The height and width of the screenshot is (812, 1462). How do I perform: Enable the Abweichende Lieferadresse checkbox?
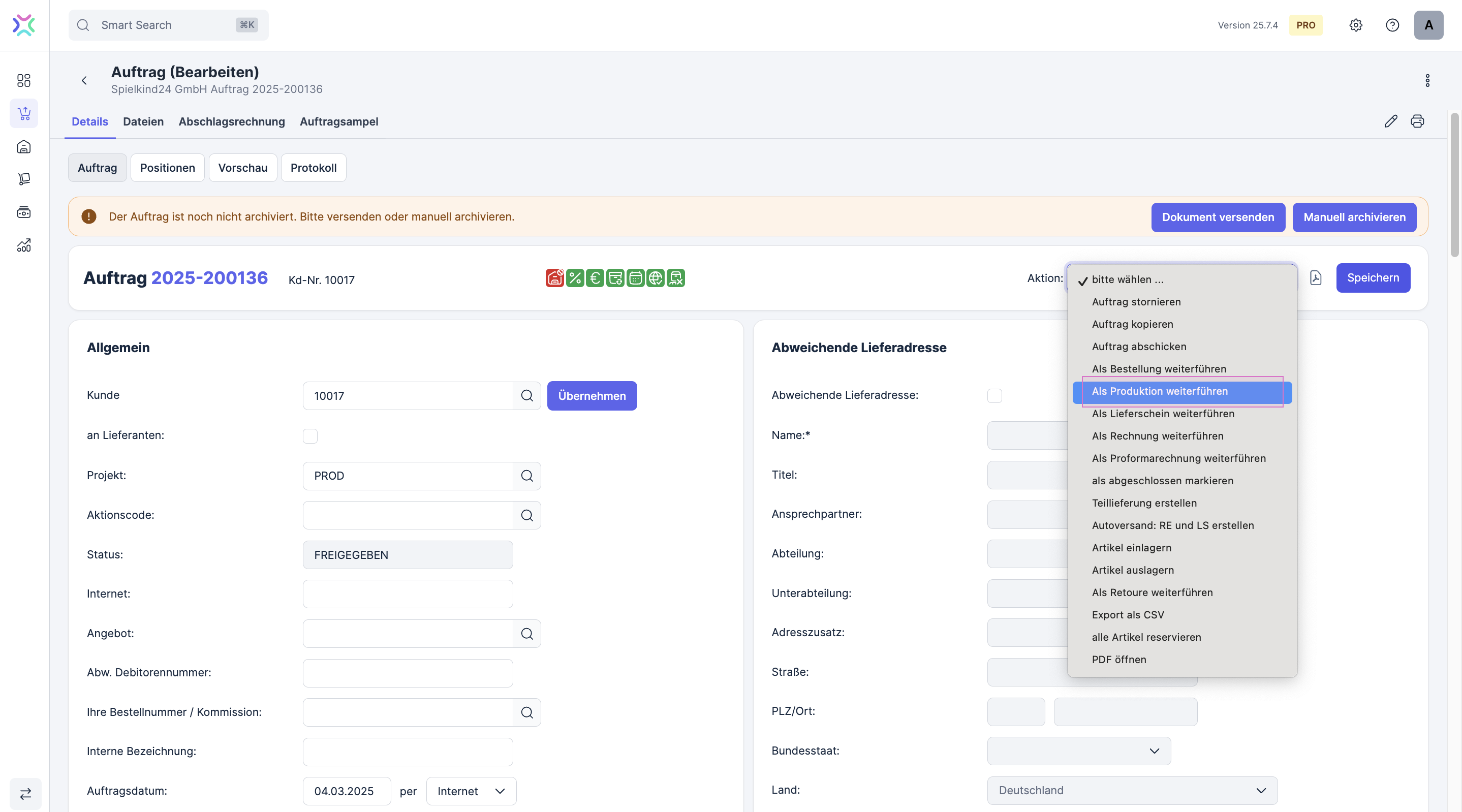tap(994, 395)
